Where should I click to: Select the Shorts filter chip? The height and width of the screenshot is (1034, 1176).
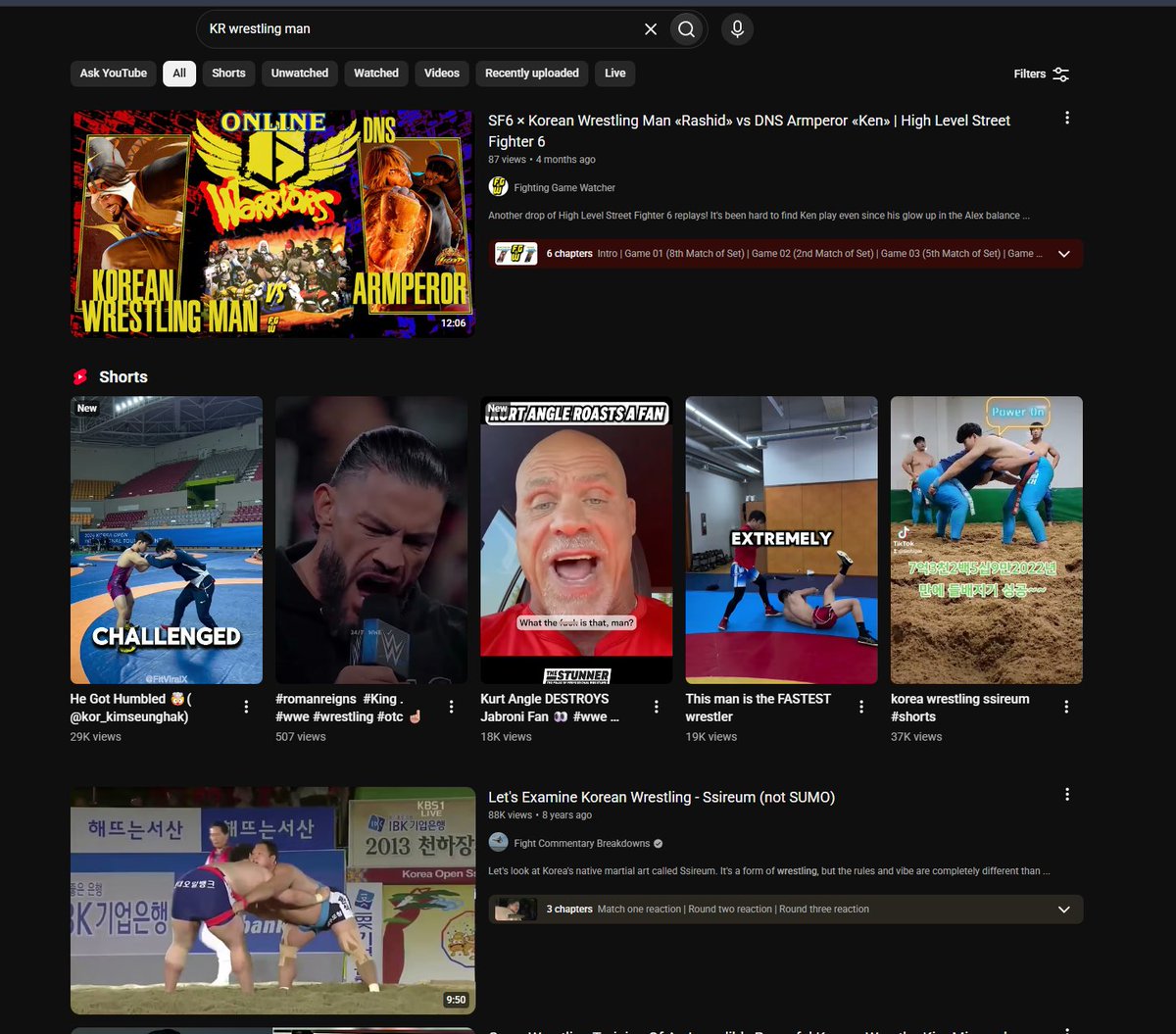tap(228, 74)
